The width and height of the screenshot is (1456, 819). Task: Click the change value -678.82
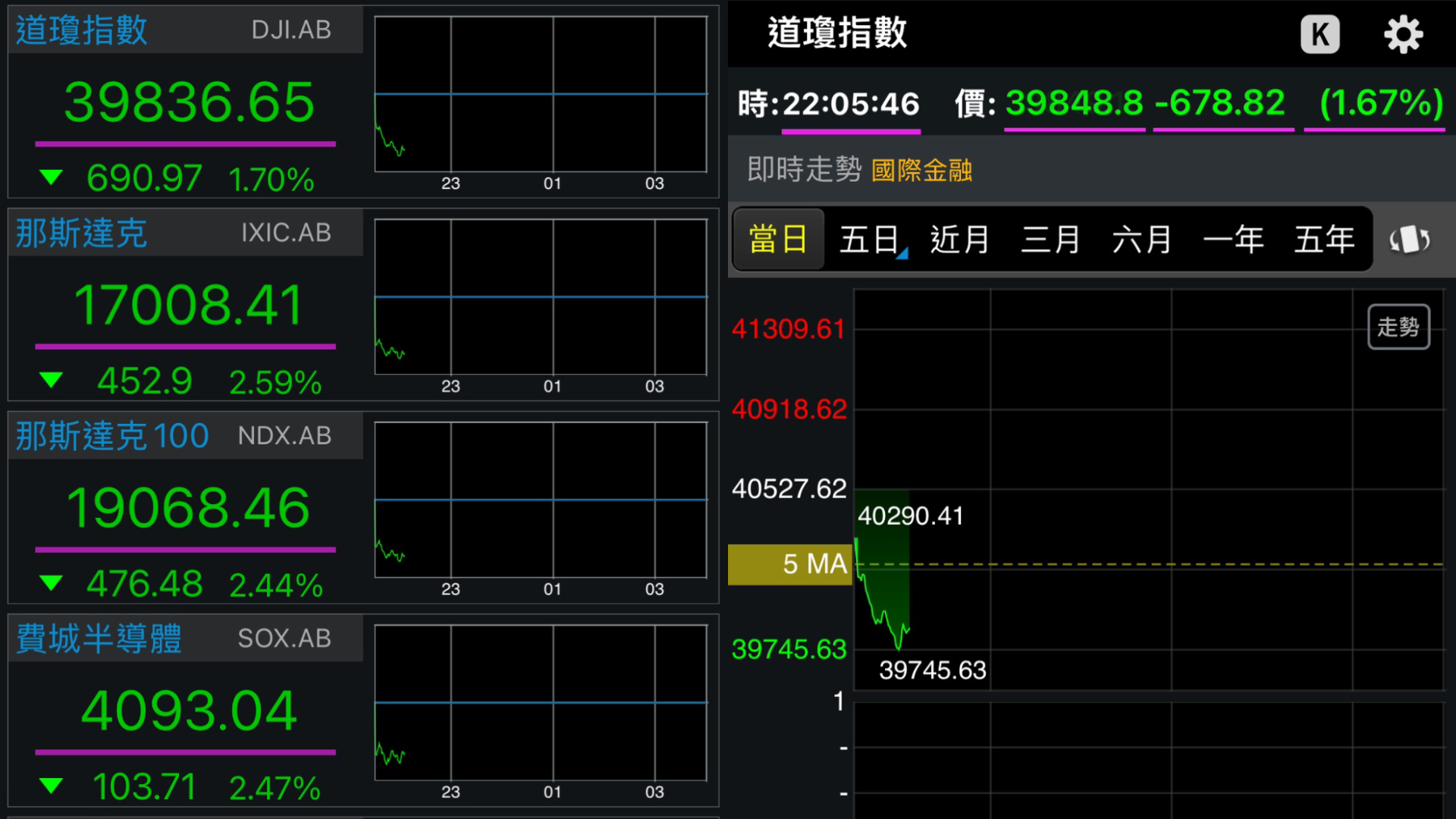[x=1220, y=102]
